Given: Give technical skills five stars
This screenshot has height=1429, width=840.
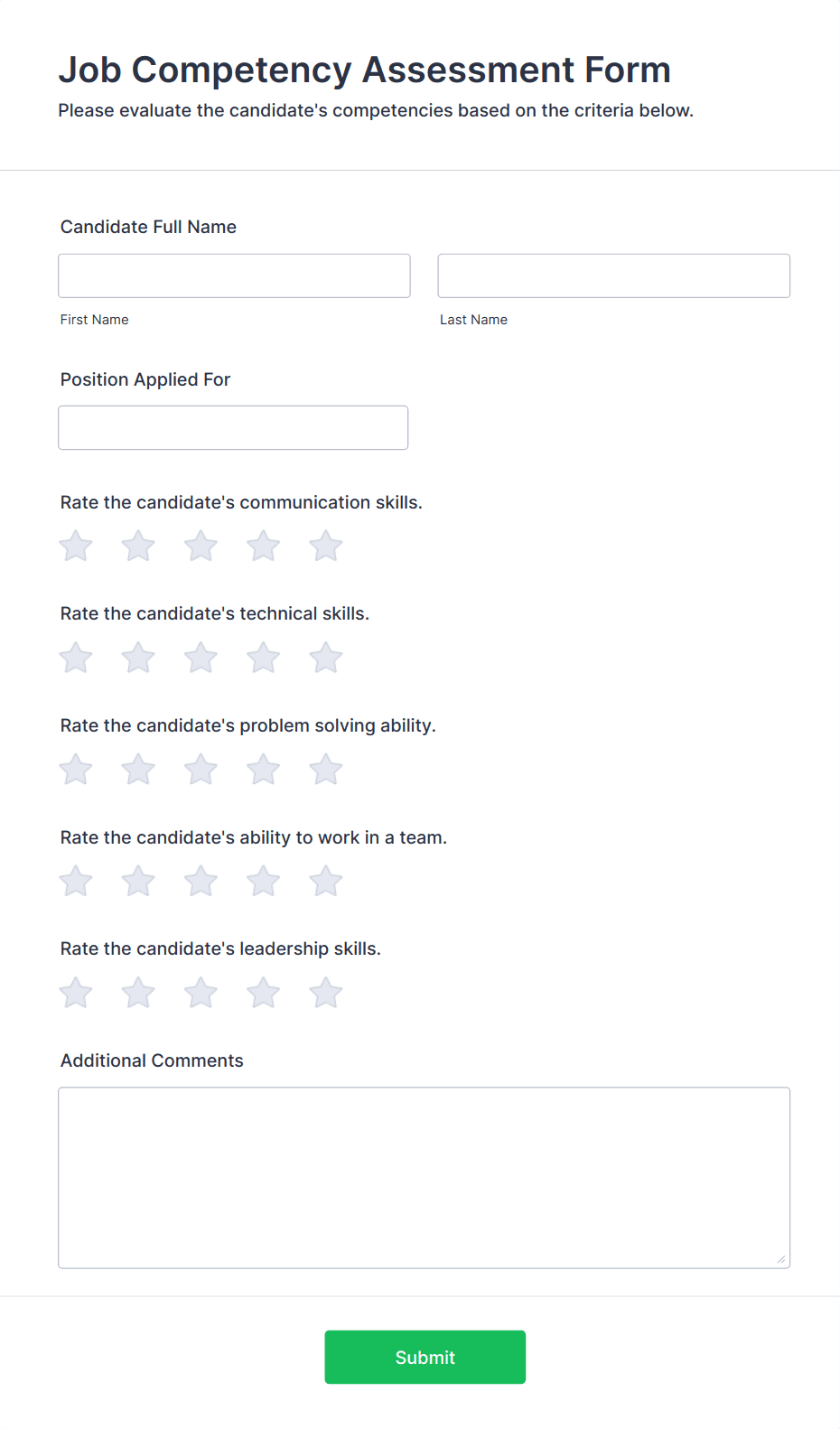Looking at the screenshot, I should click(326, 658).
